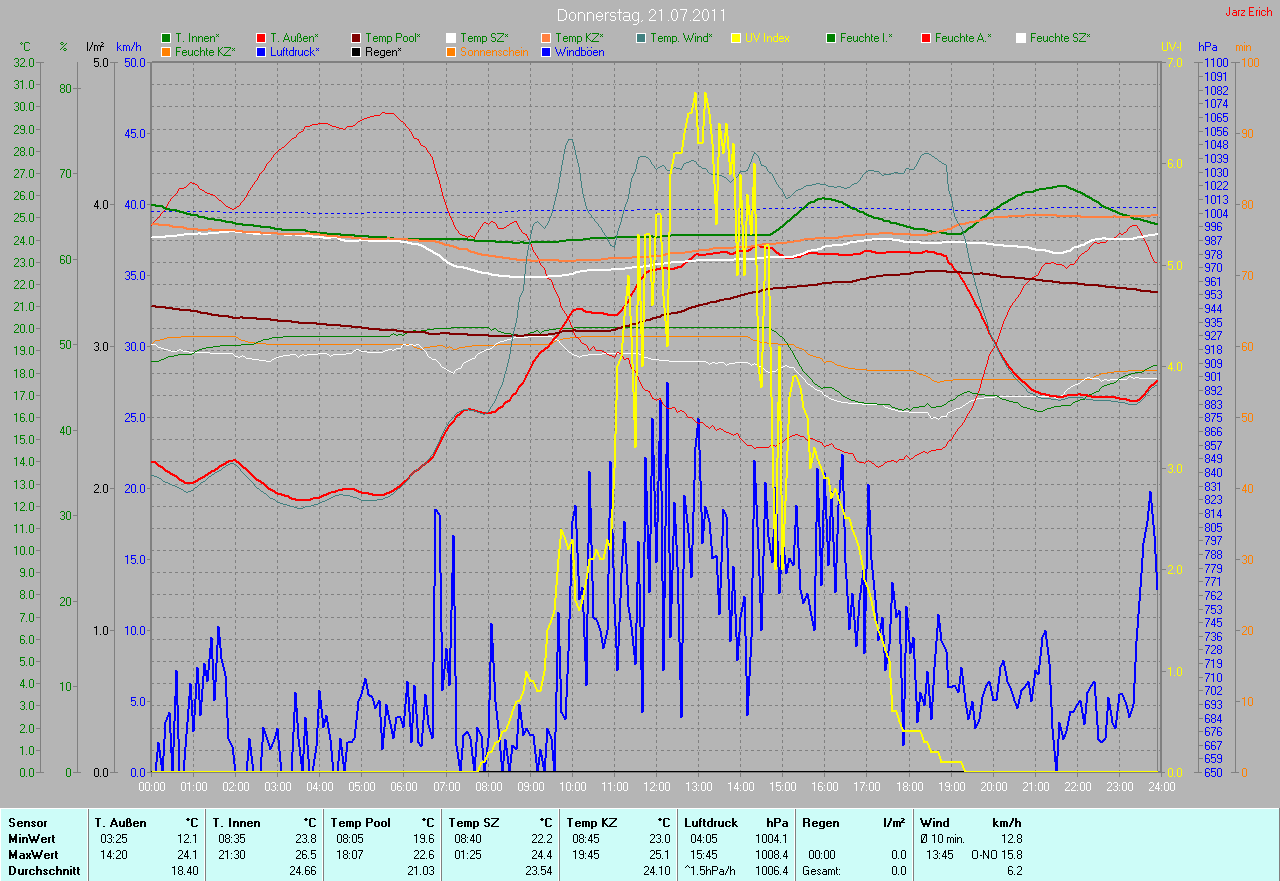Click the teal Temp. Wind legend square
The width and height of the screenshot is (1280, 881).
(x=641, y=38)
